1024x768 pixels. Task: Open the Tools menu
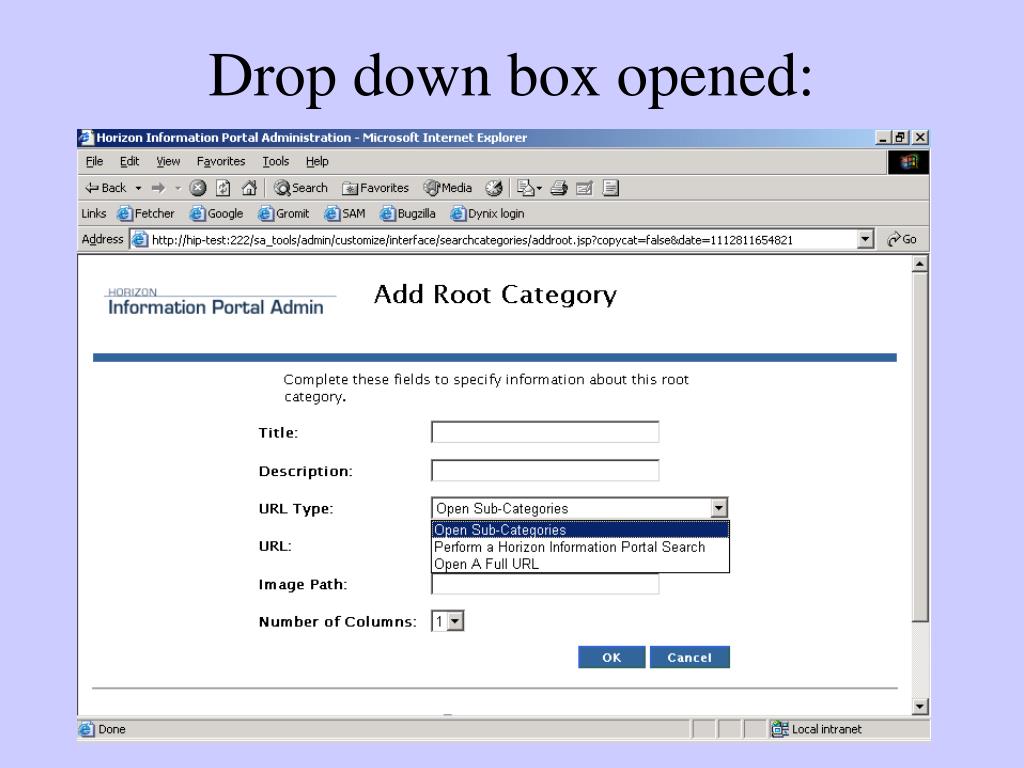276,161
